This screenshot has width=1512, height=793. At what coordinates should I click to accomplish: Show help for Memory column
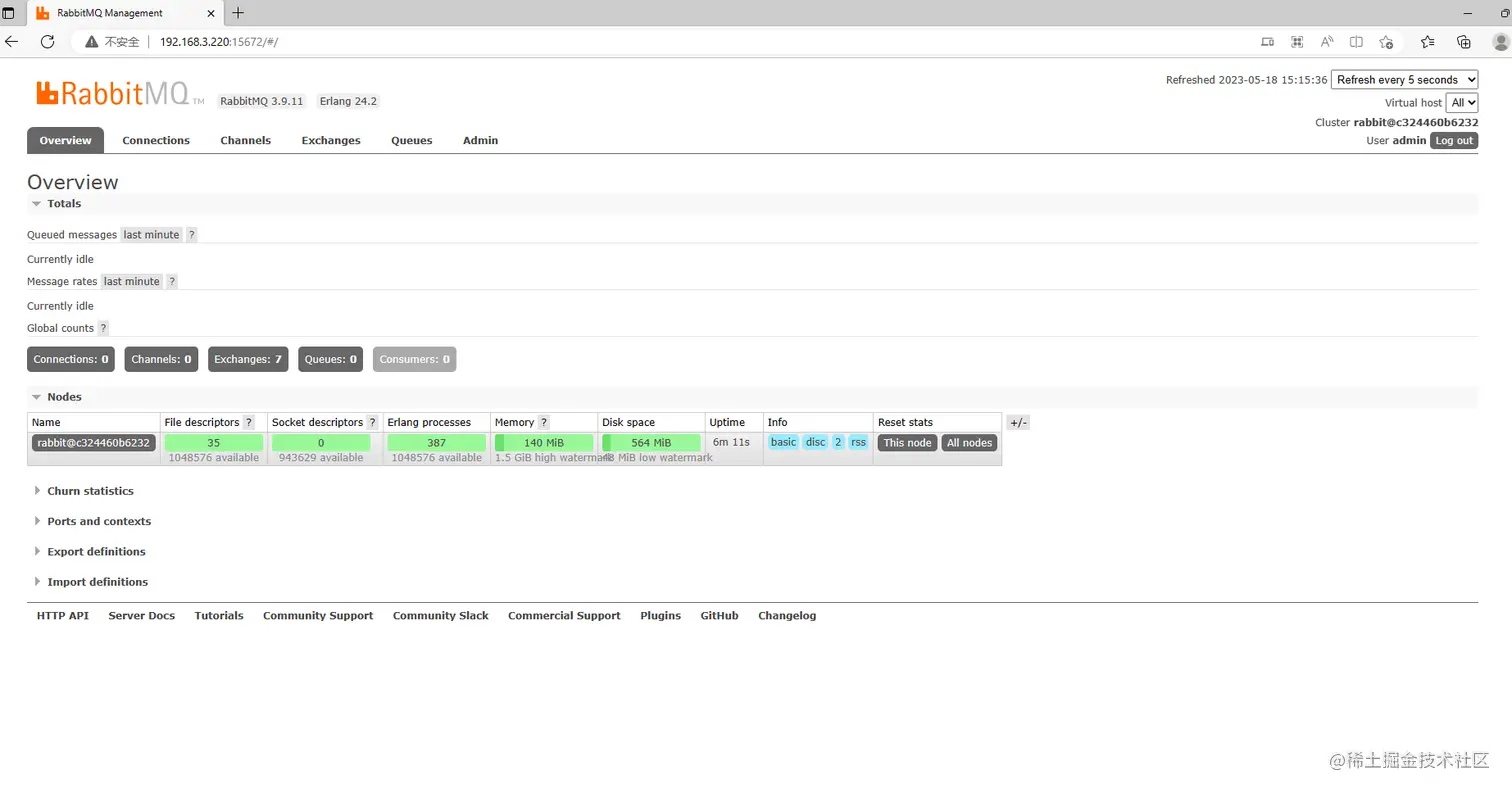click(x=544, y=422)
